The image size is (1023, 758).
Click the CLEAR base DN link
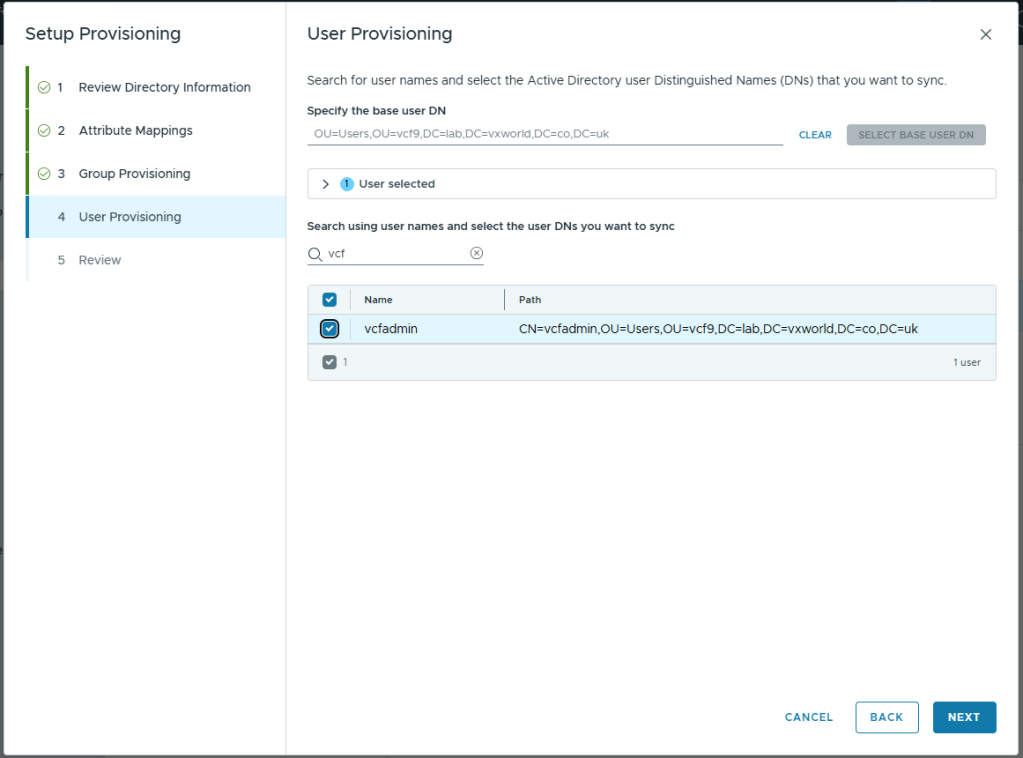click(x=815, y=135)
